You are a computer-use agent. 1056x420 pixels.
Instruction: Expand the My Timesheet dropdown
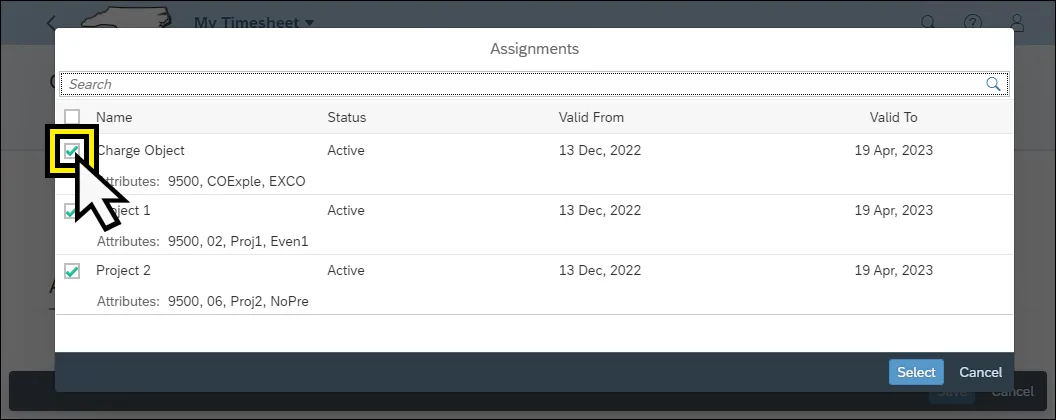(x=254, y=22)
